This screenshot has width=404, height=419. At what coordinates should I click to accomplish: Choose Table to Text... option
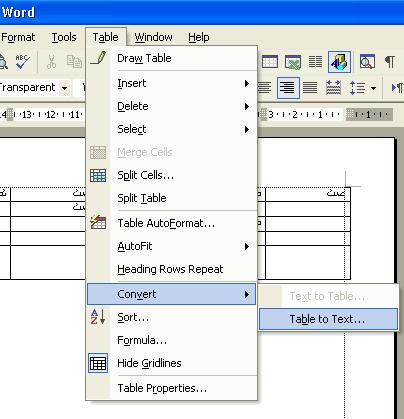click(328, 319)
